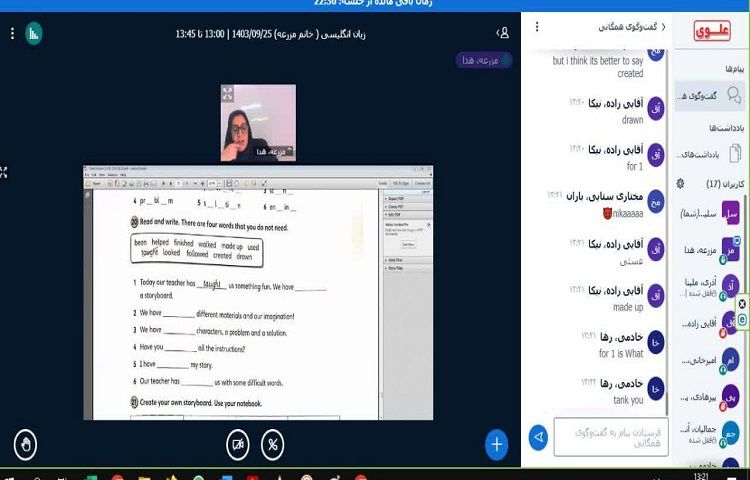Toggle the muted audio button
Viewport: 750px width, 480px height.
(x=272, y=443)
